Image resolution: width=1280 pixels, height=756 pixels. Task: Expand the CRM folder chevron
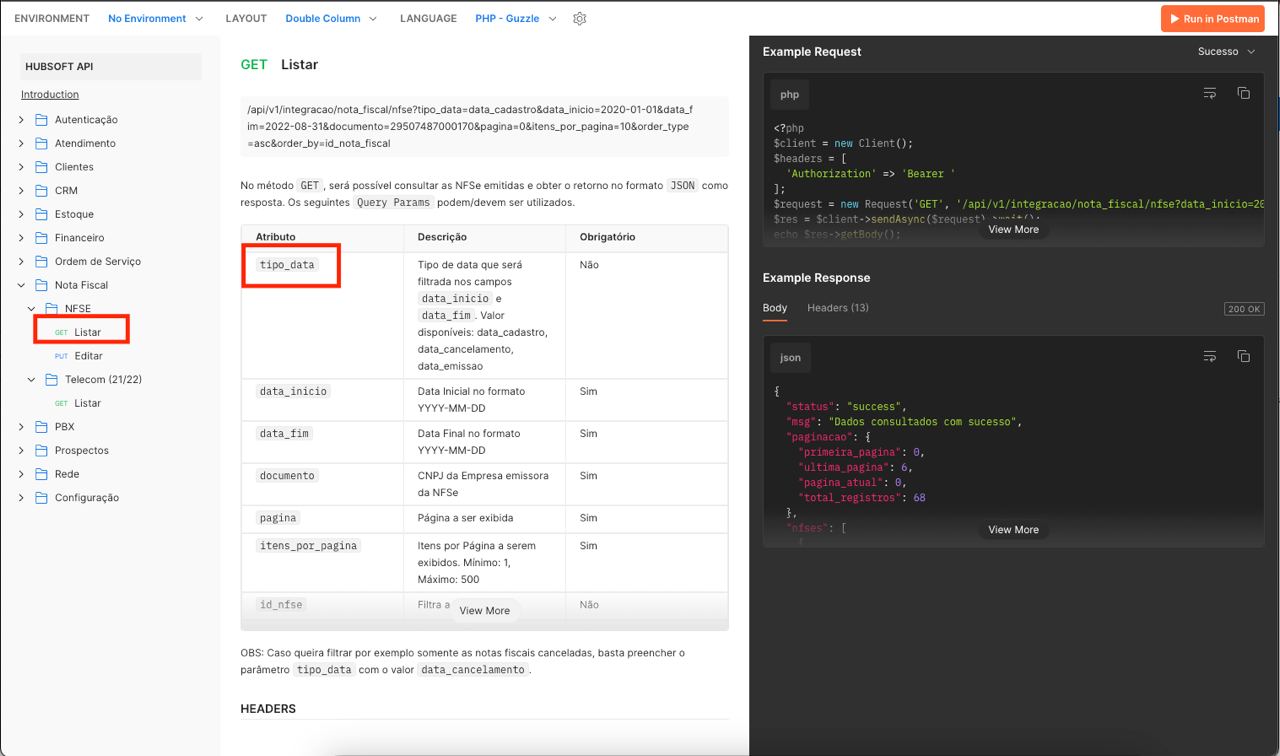click(x=21, y=190)
